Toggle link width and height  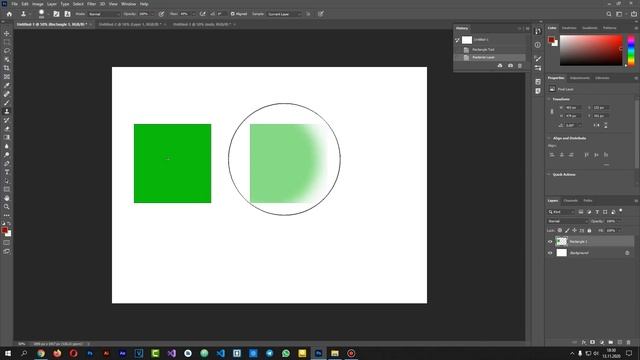click(x=552, y=111)
